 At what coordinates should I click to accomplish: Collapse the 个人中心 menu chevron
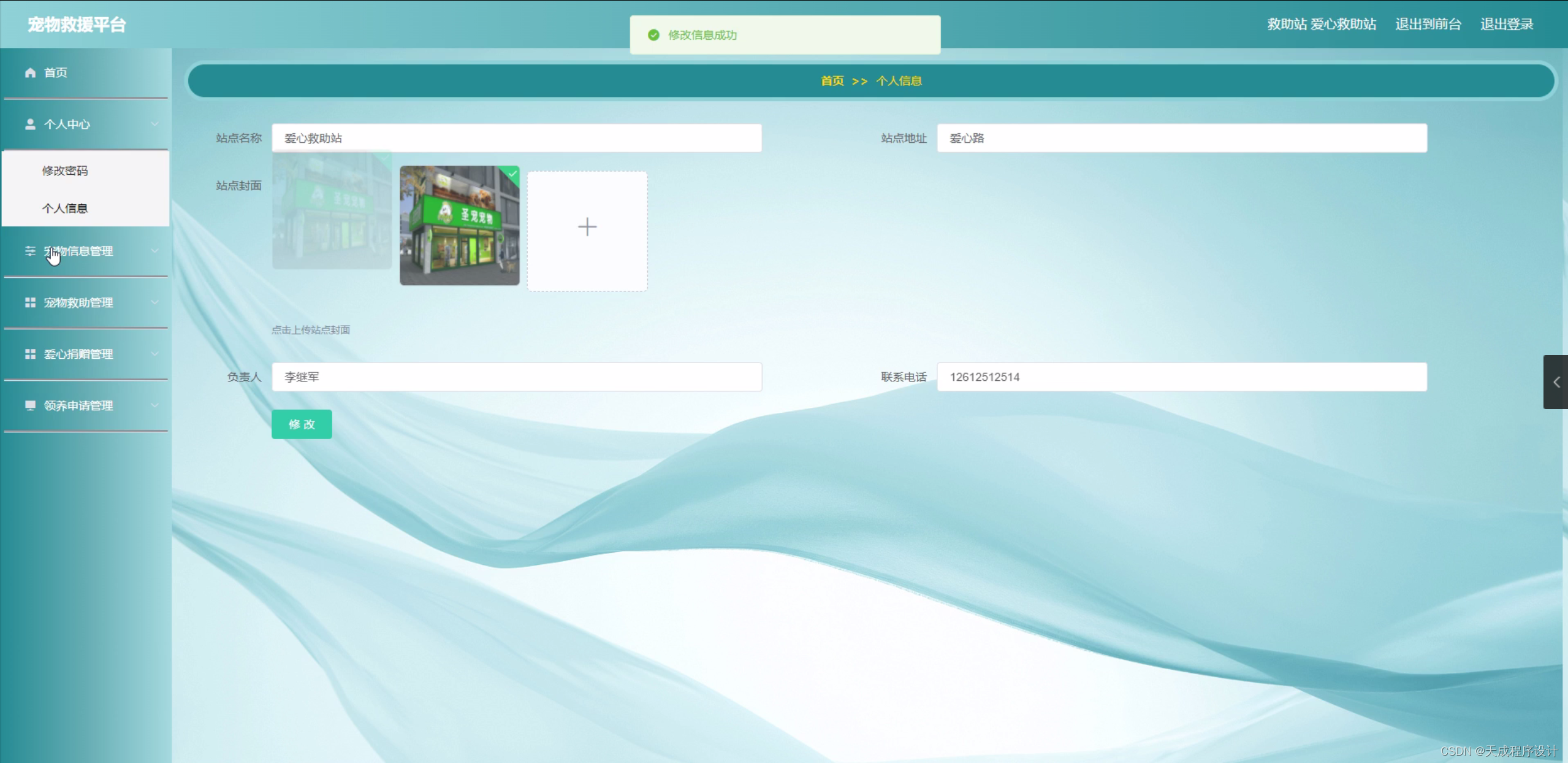click(154, 125)
